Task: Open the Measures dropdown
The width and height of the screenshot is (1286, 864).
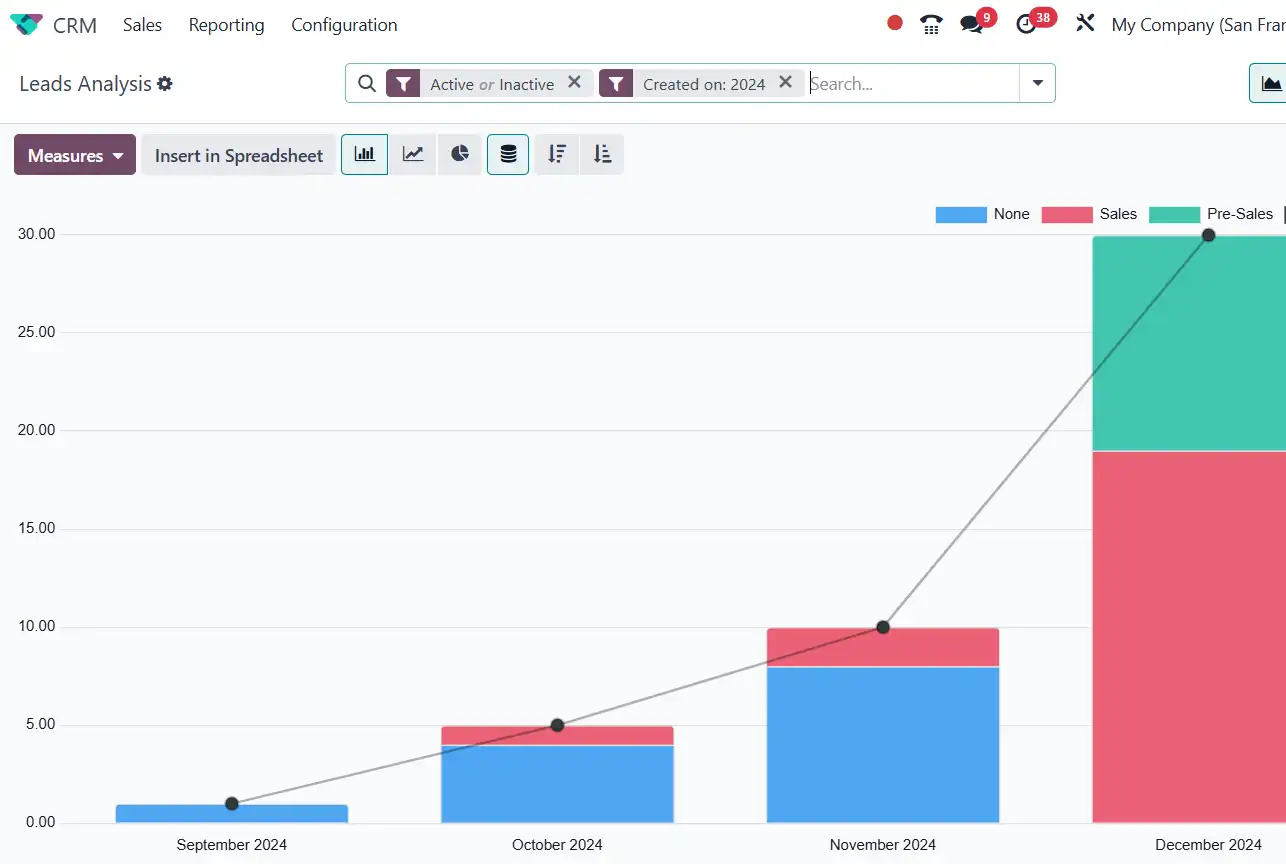Action: [75, 155]
